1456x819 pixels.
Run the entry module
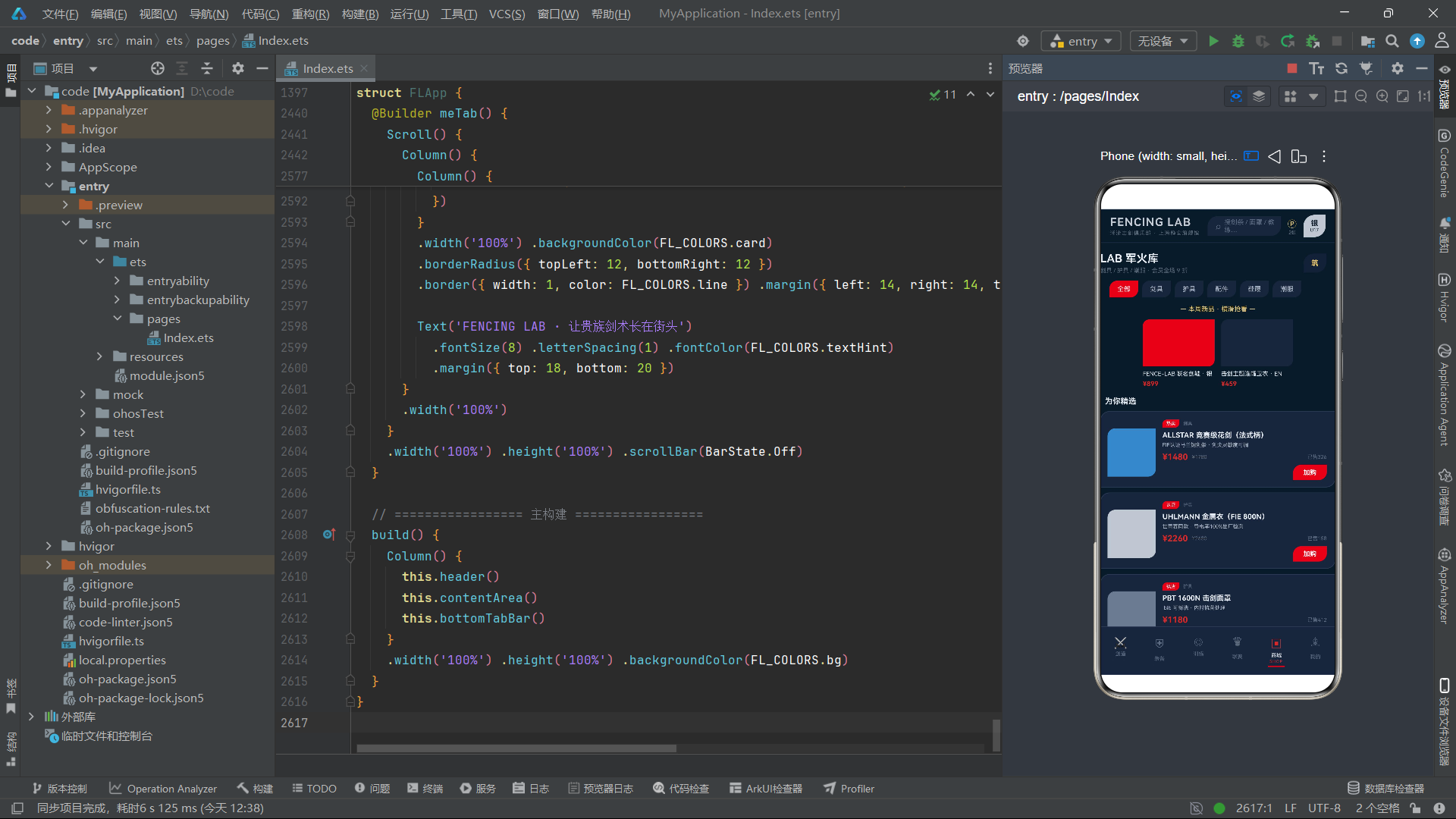[1213, 41]
